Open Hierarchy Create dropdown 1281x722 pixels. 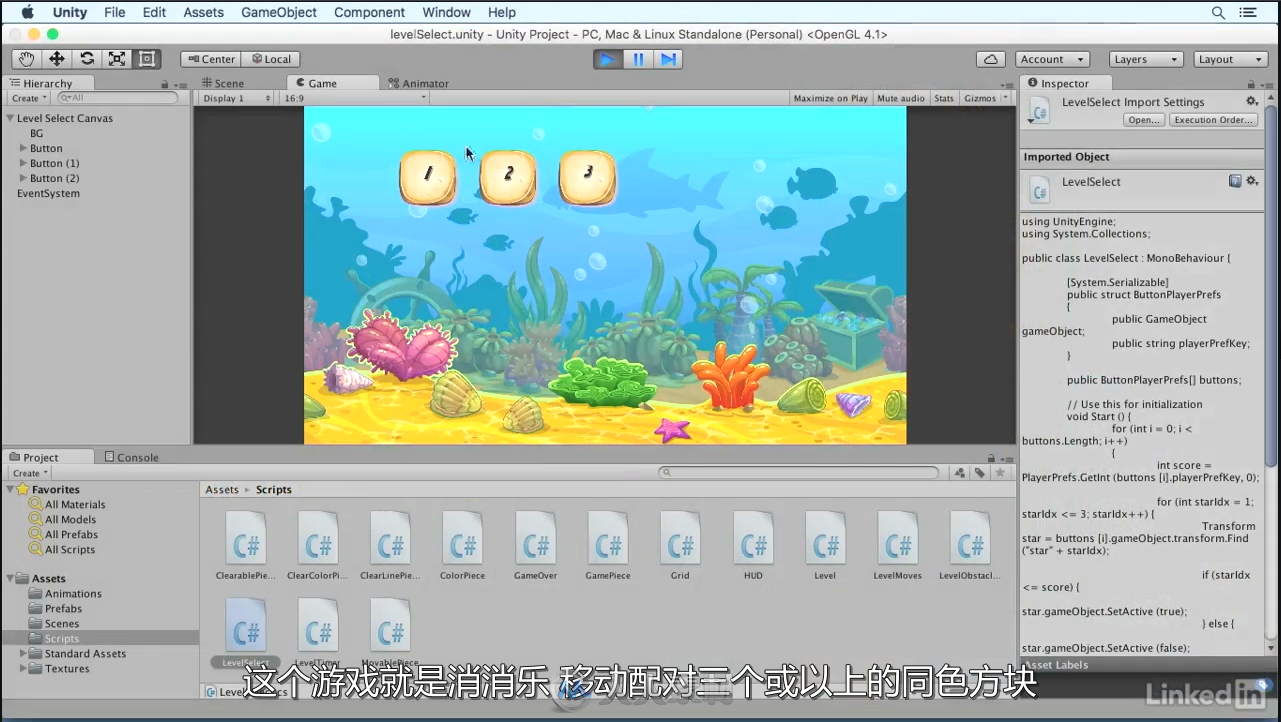[29, 98]
